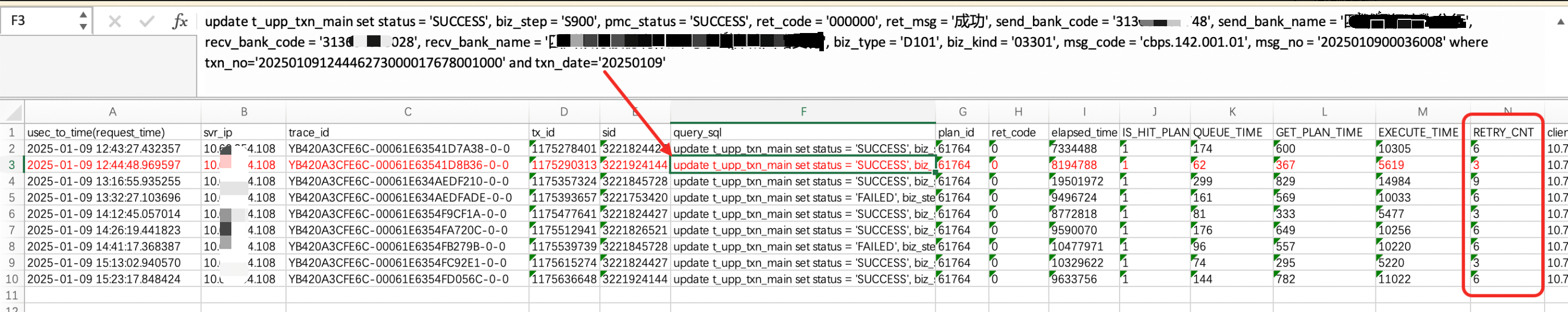
Task: Select column G header
Action: click(962, 112)
